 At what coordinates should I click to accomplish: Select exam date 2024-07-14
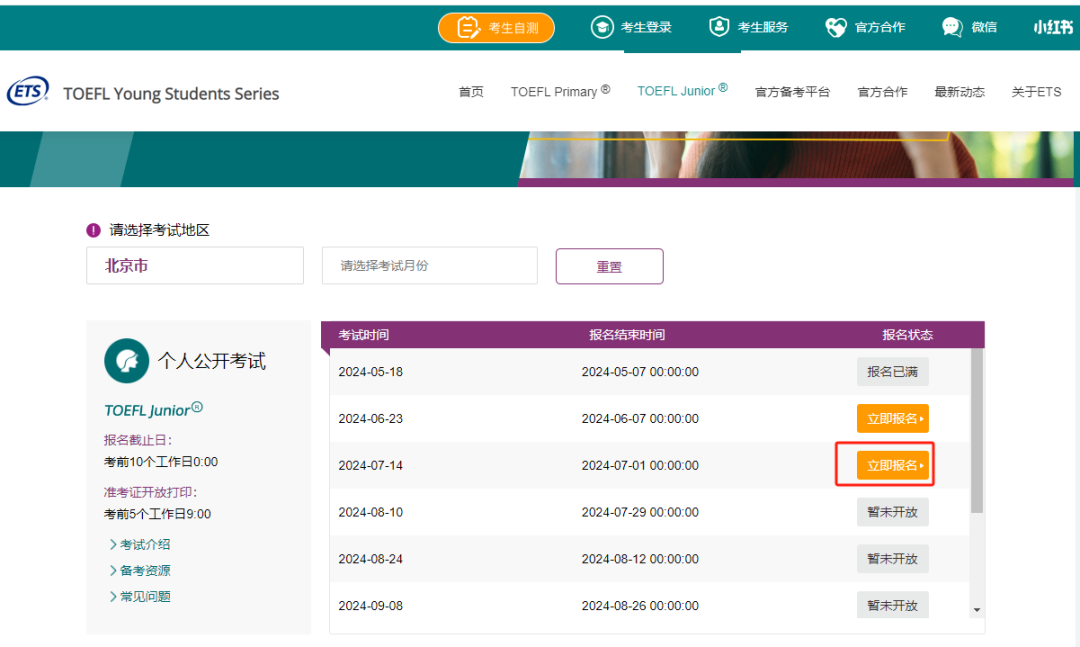click(371, 466)
